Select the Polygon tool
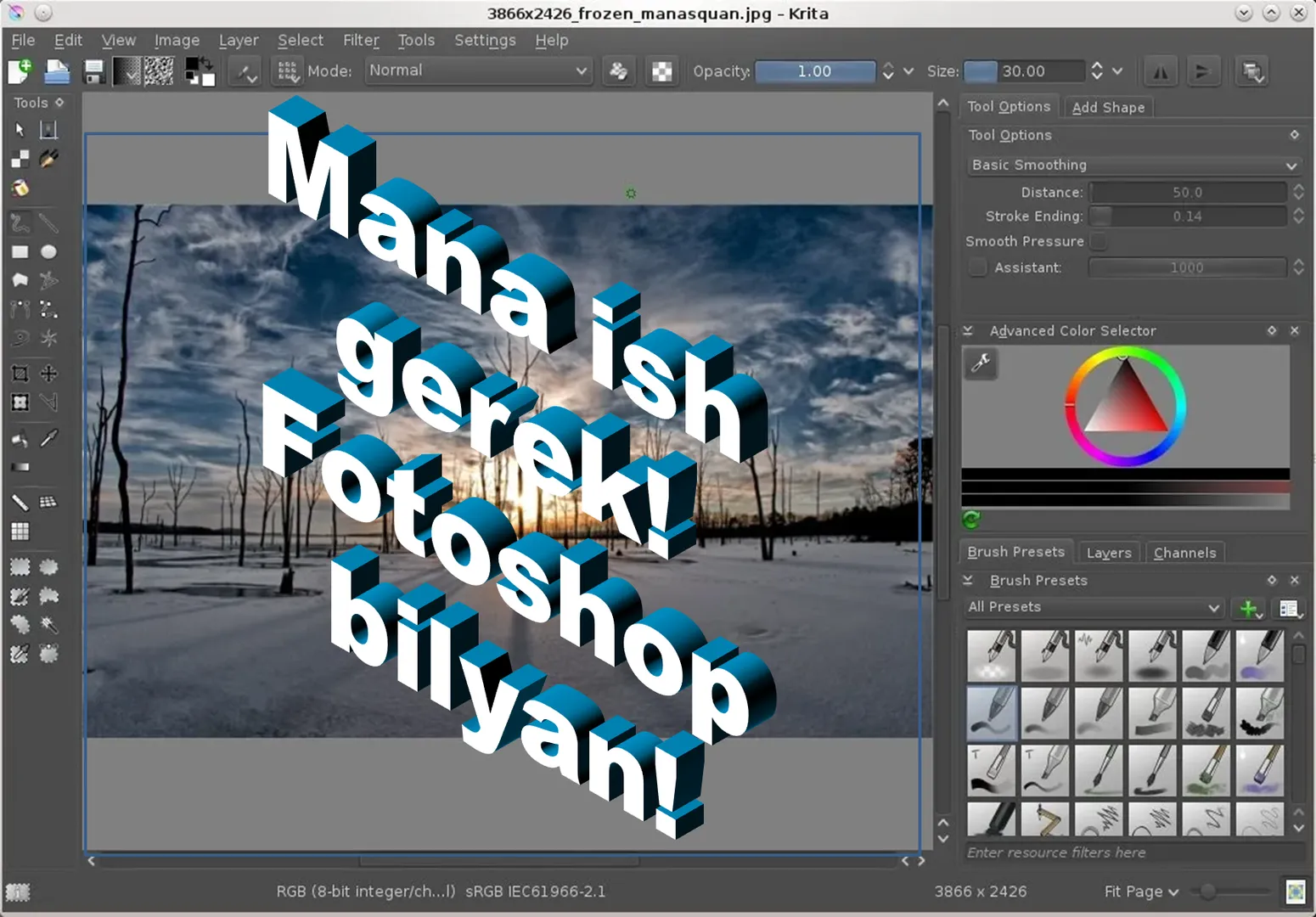The height and width of the screenshot is (917, 1316). click(x=20, y=280)
